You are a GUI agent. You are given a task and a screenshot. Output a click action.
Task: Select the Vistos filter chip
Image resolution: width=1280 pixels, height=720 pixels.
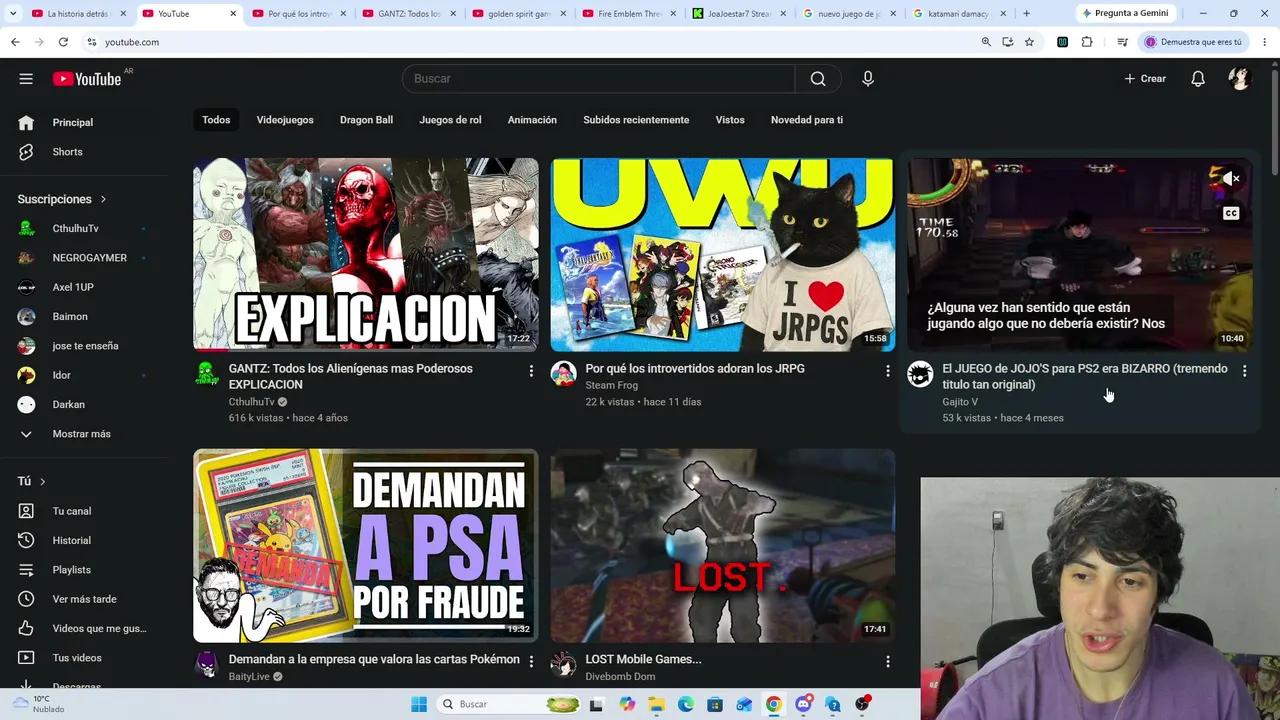tap(730, 120)
